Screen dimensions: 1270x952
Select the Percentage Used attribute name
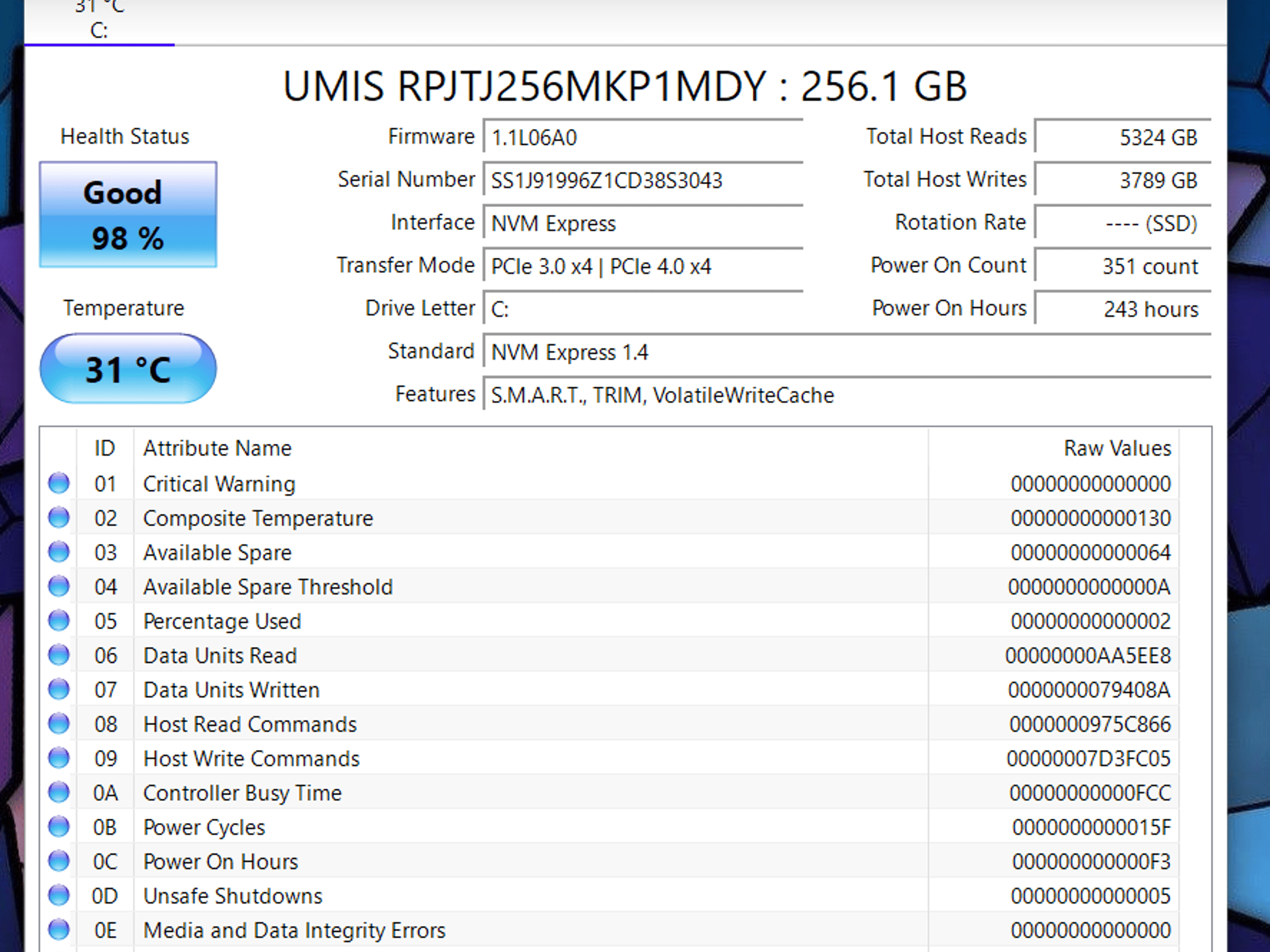(x=222, y=621)
